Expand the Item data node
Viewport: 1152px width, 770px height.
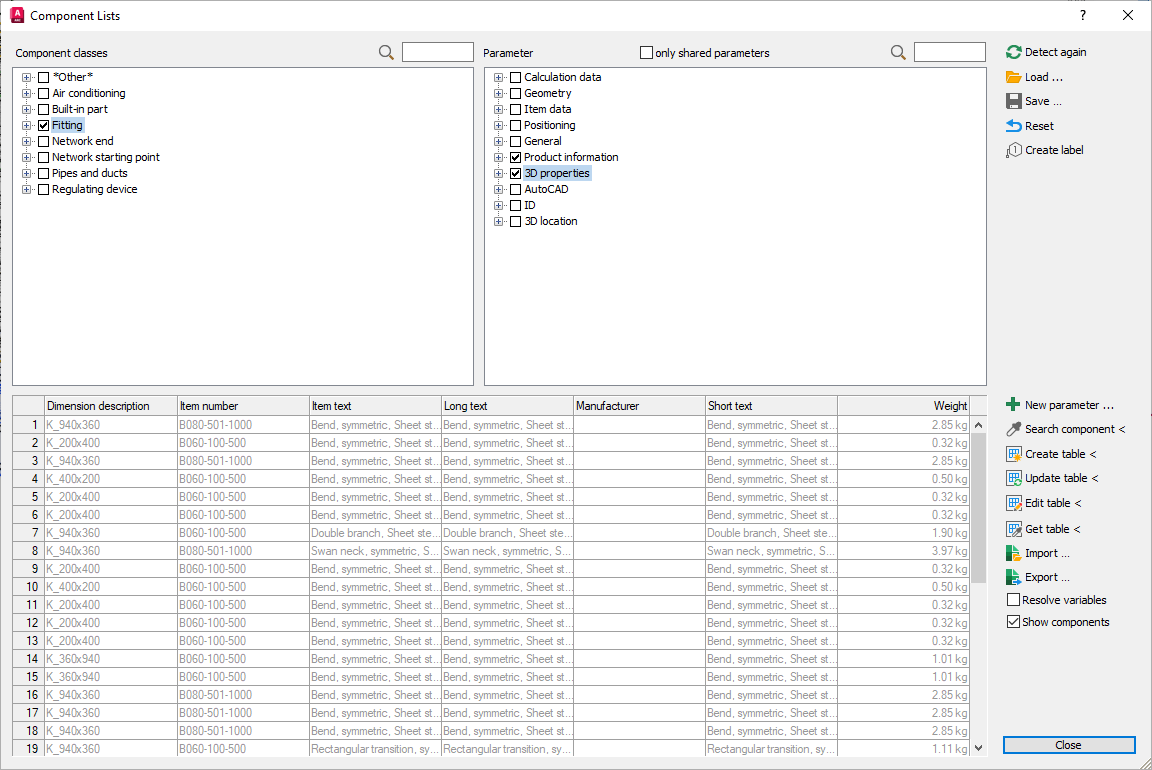499,109
